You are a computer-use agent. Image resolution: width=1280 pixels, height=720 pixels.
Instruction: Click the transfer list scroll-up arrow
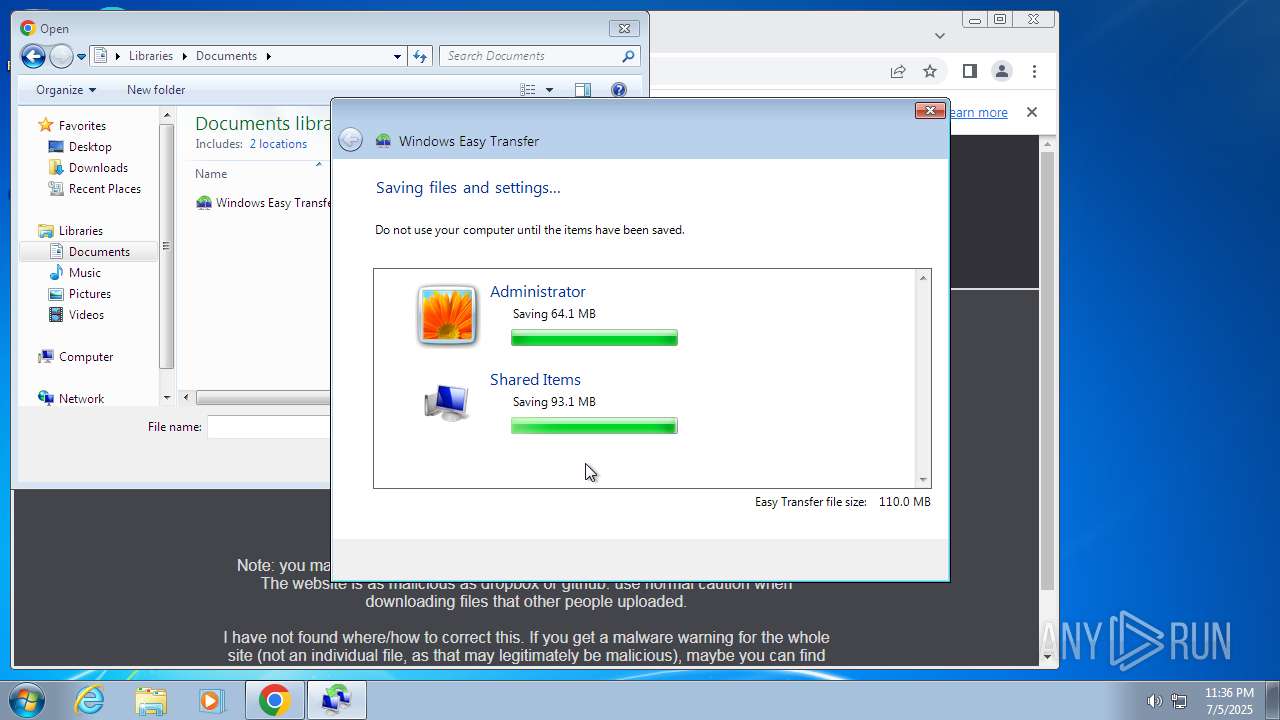[923, 277]
